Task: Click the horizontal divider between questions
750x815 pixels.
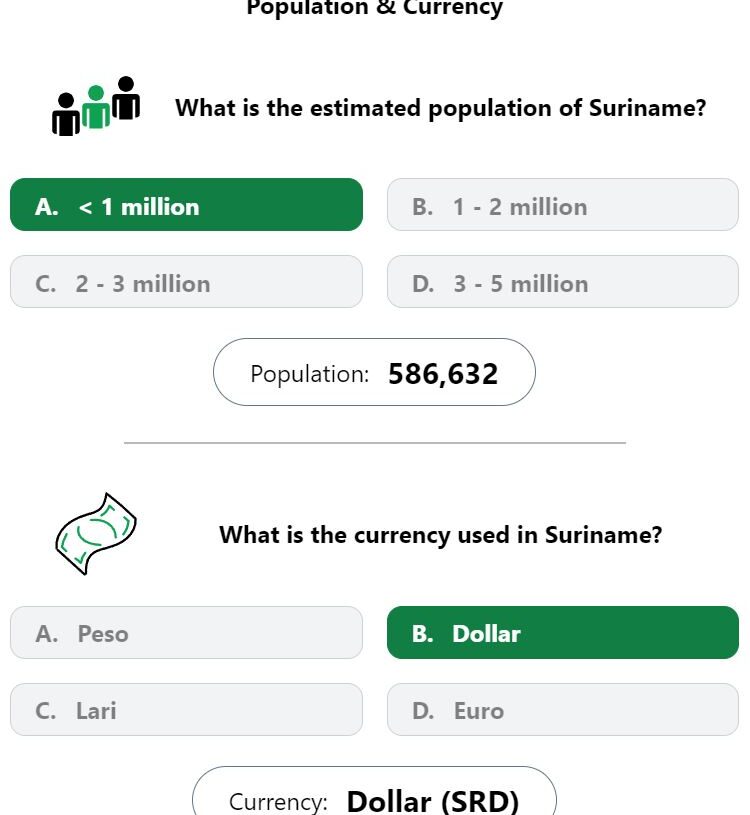Action: (x=375, y=443)
